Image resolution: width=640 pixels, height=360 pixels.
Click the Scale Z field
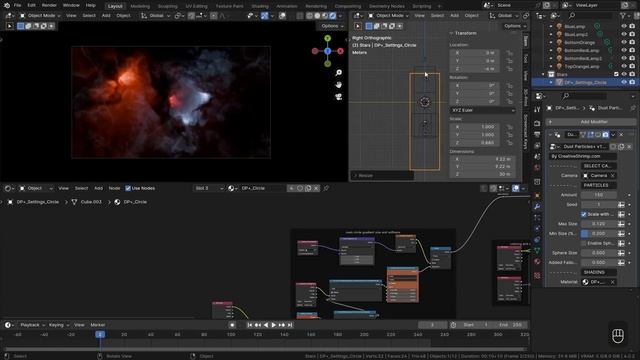pyautogui.click(x=475, y=142)
